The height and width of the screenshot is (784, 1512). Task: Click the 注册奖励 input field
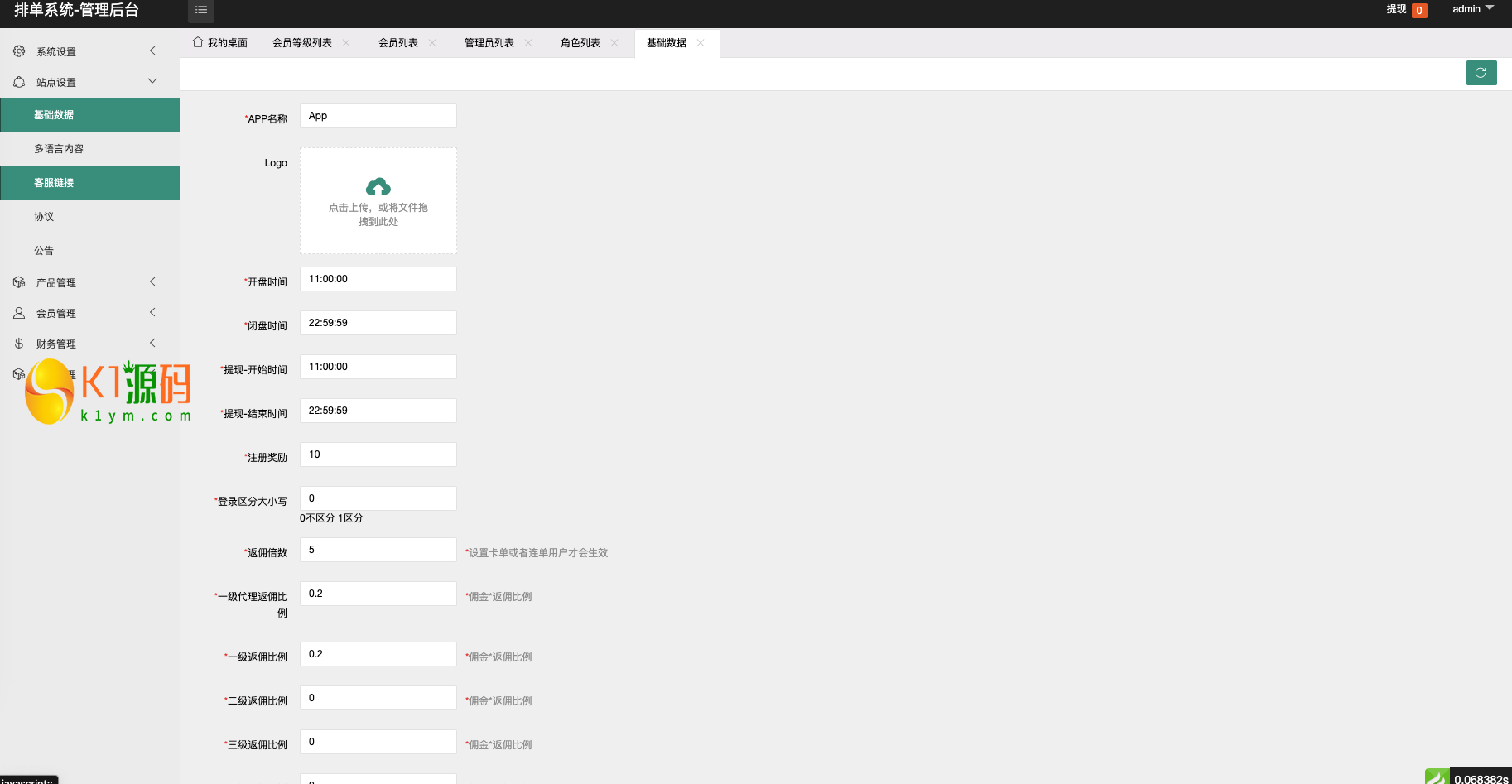tap(378, 455)
